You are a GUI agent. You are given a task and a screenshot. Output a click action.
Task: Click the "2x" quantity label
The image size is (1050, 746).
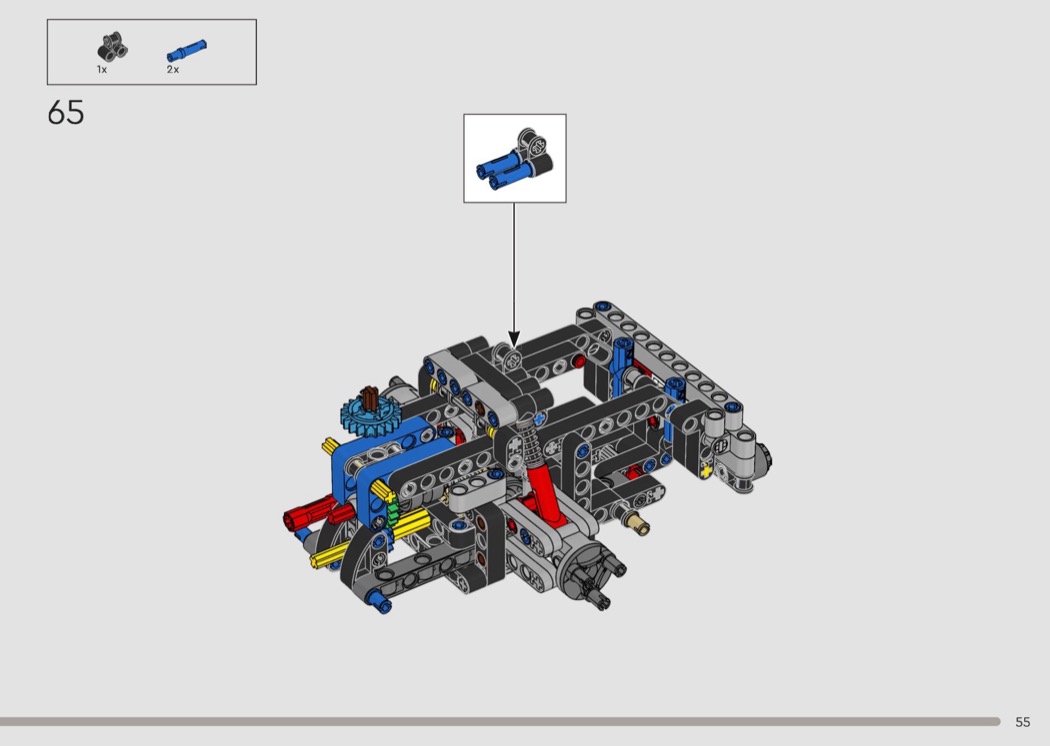click(173, 70)
